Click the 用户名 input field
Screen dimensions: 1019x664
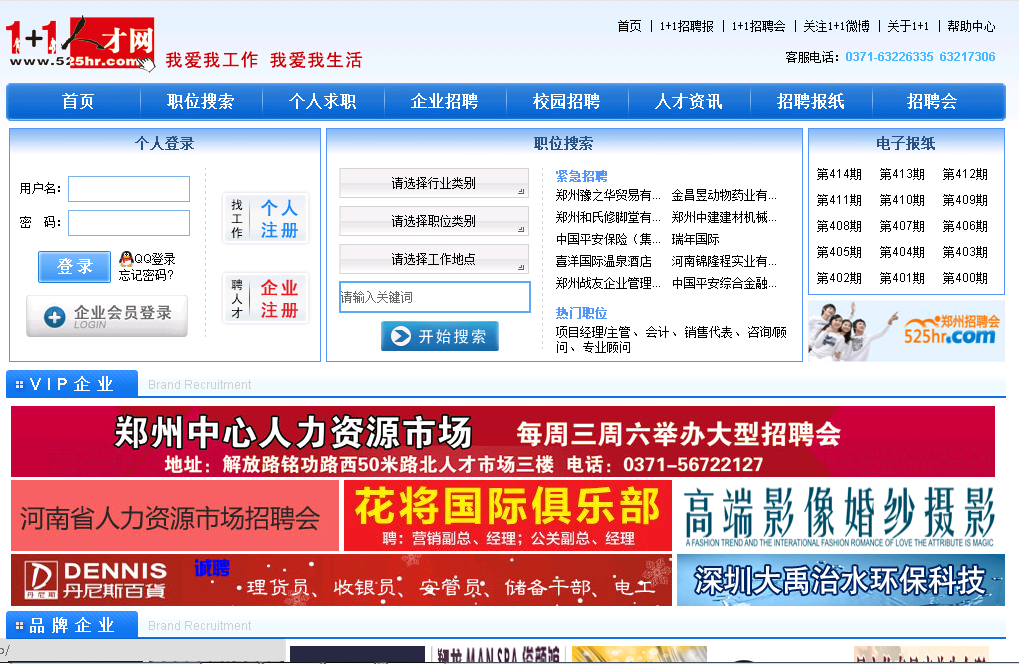tap(129, 189)
